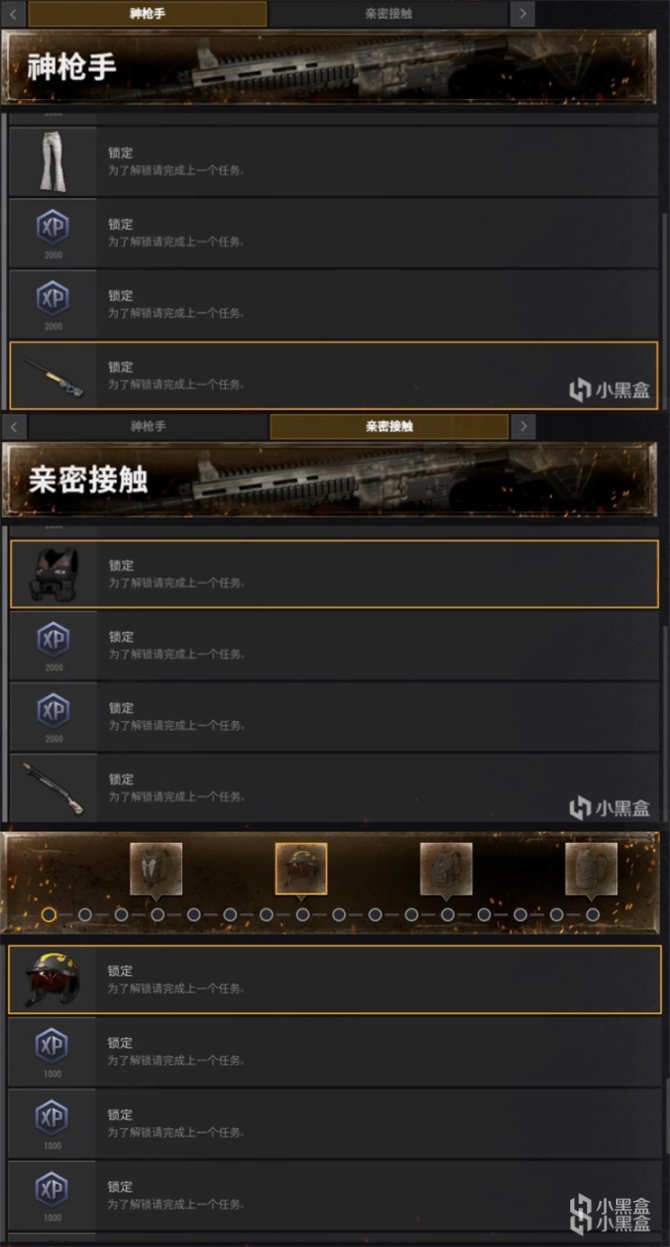
Task: Select the locked sniper rifle task row
Action: (334, 375)
